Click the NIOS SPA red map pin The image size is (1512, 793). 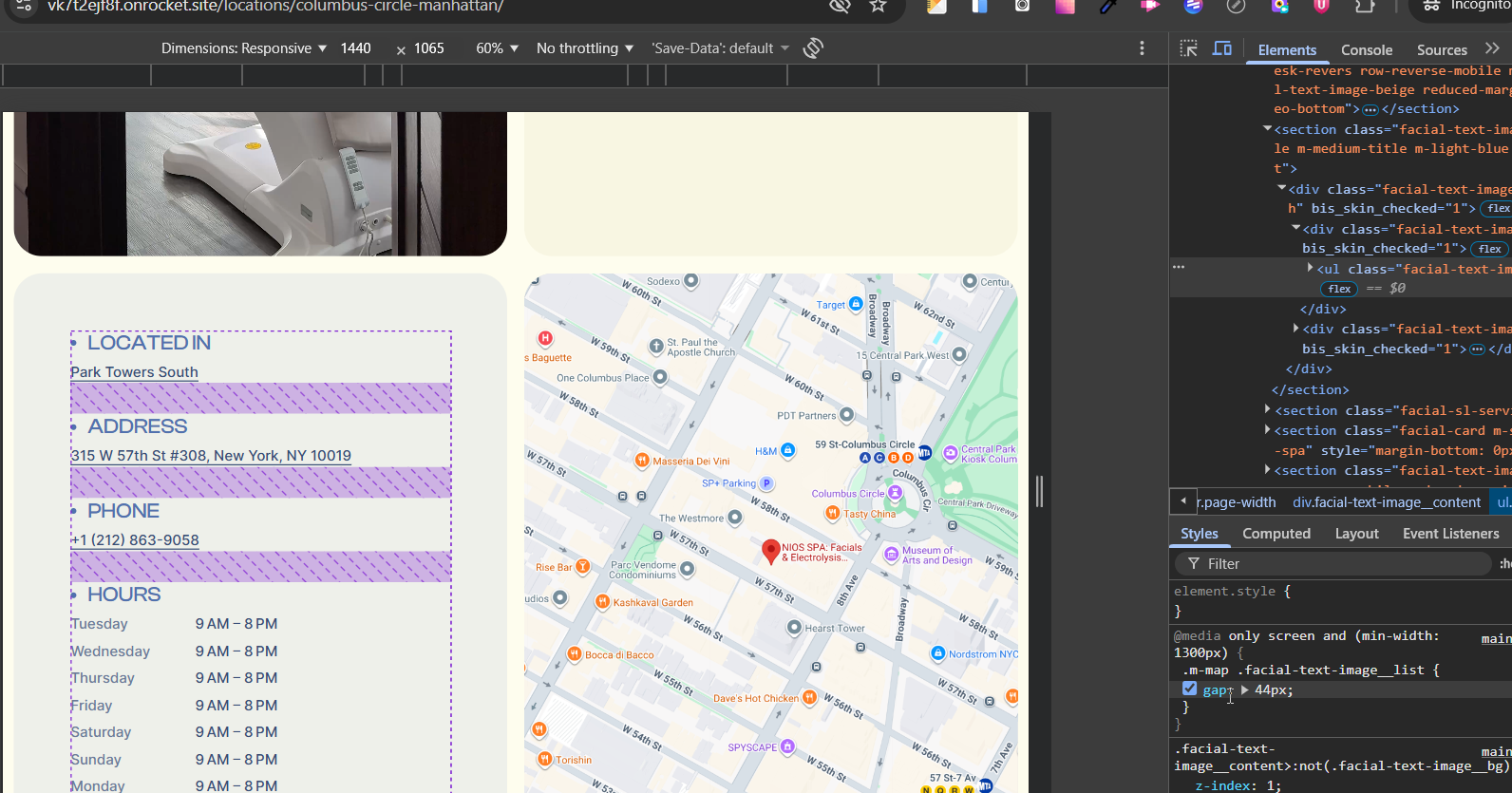(x=771, y=551)
